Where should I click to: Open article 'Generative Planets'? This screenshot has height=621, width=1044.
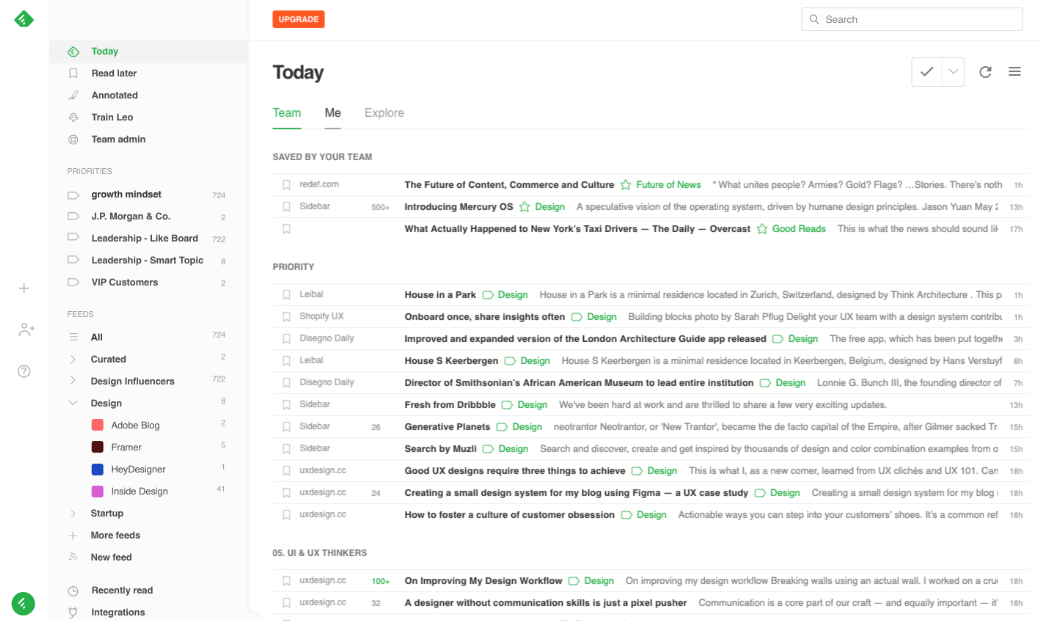tap(447, 427)
